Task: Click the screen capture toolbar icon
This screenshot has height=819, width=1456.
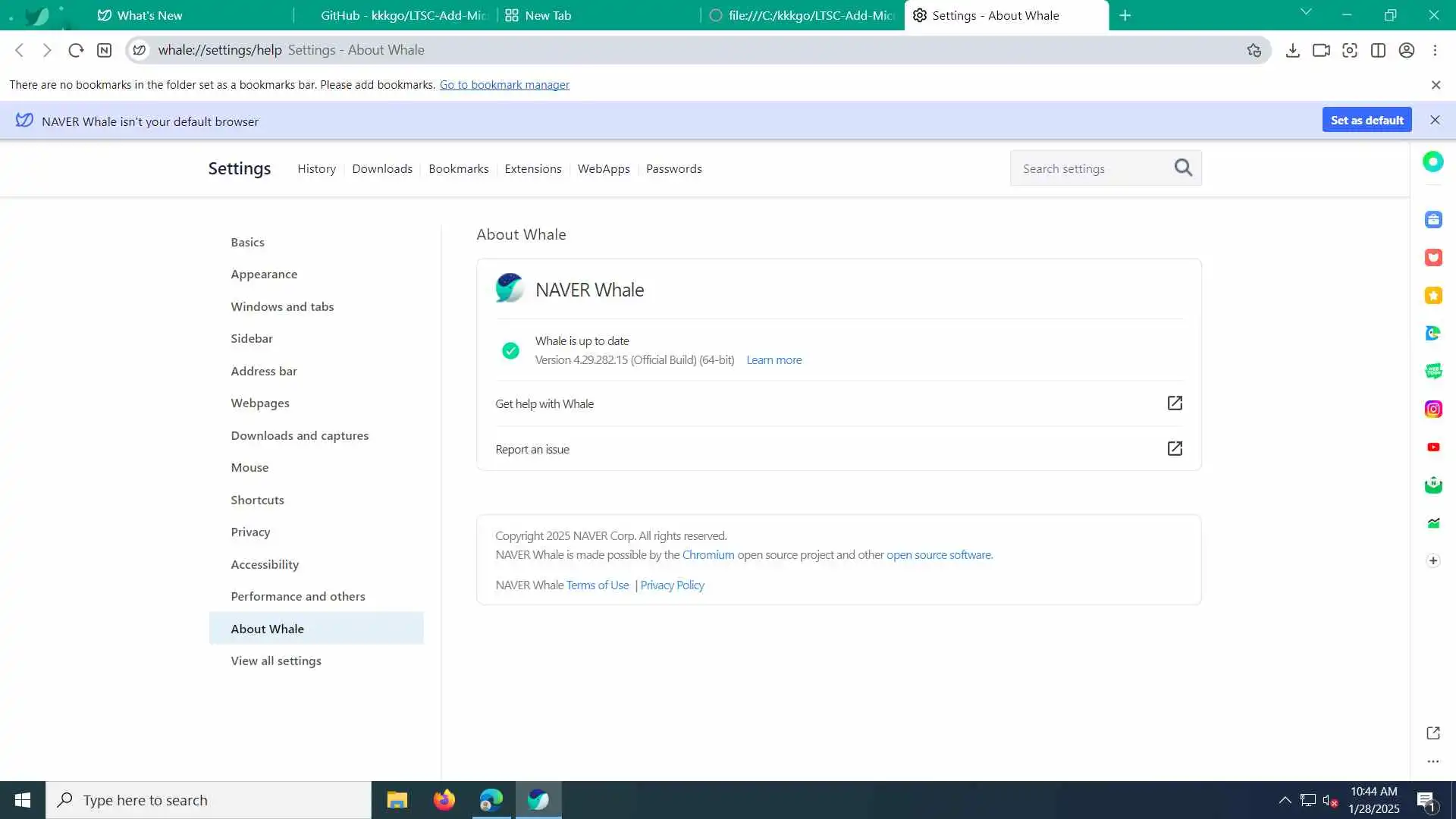Action: (1350, 50)
